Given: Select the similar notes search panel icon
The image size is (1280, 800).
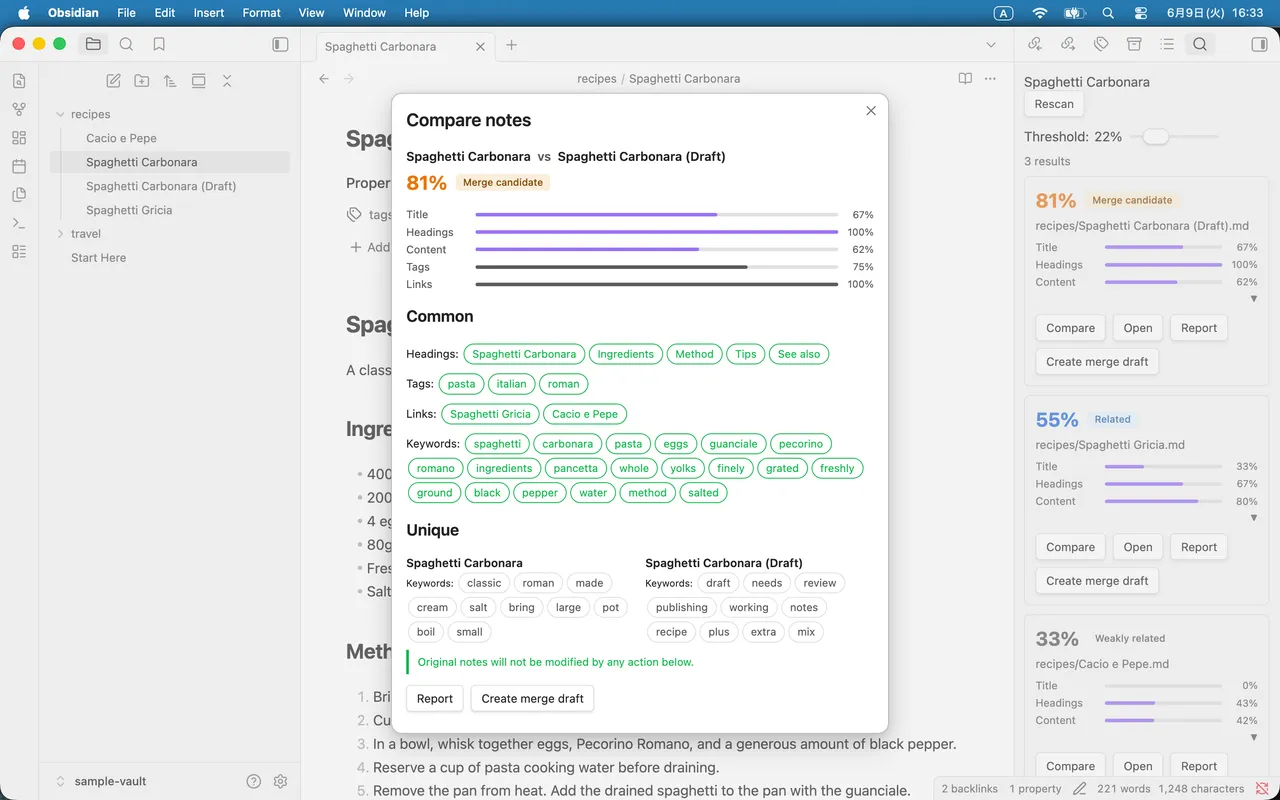Looking at the screenshot, I should coord(1200,44).
